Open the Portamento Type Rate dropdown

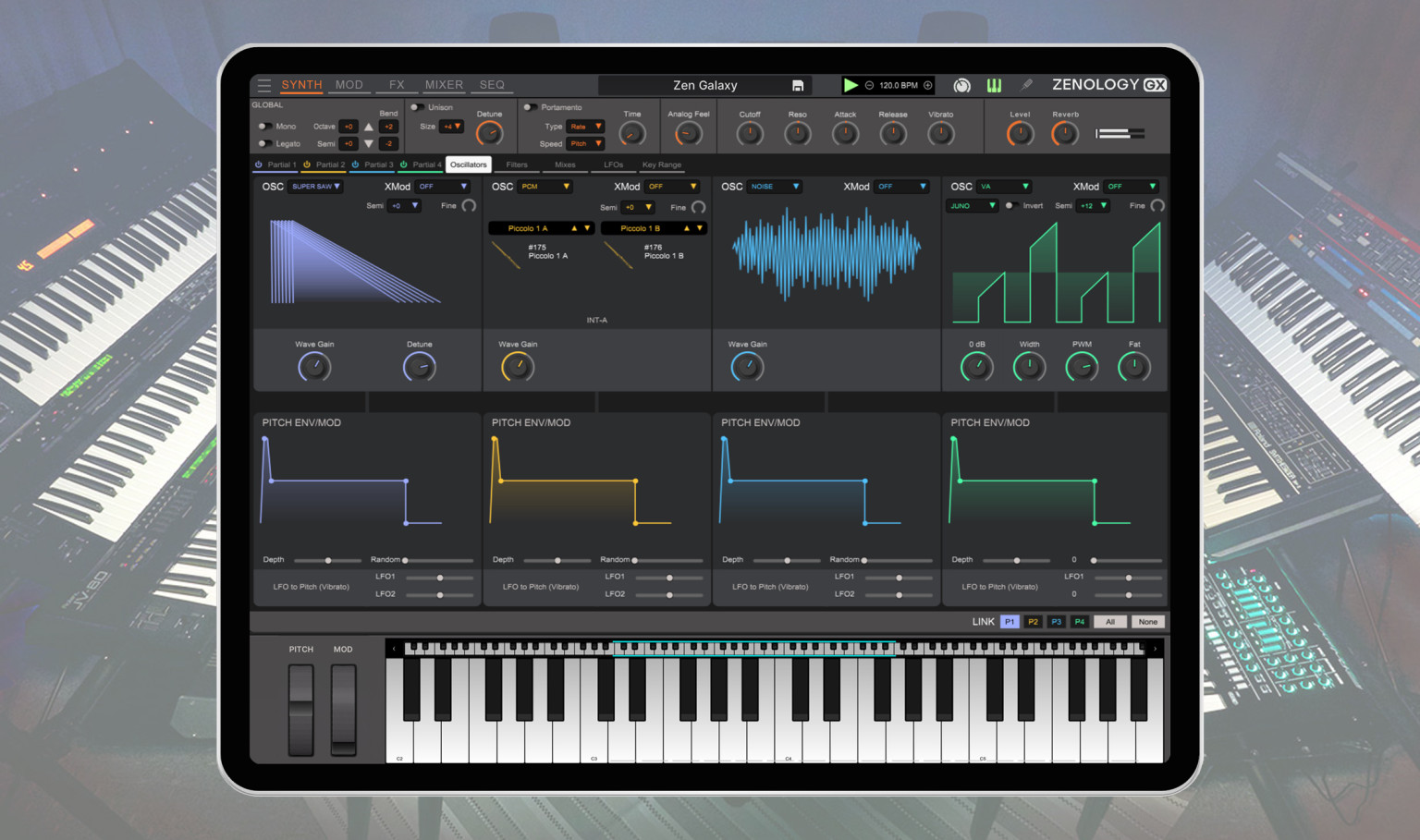point(586,127)
